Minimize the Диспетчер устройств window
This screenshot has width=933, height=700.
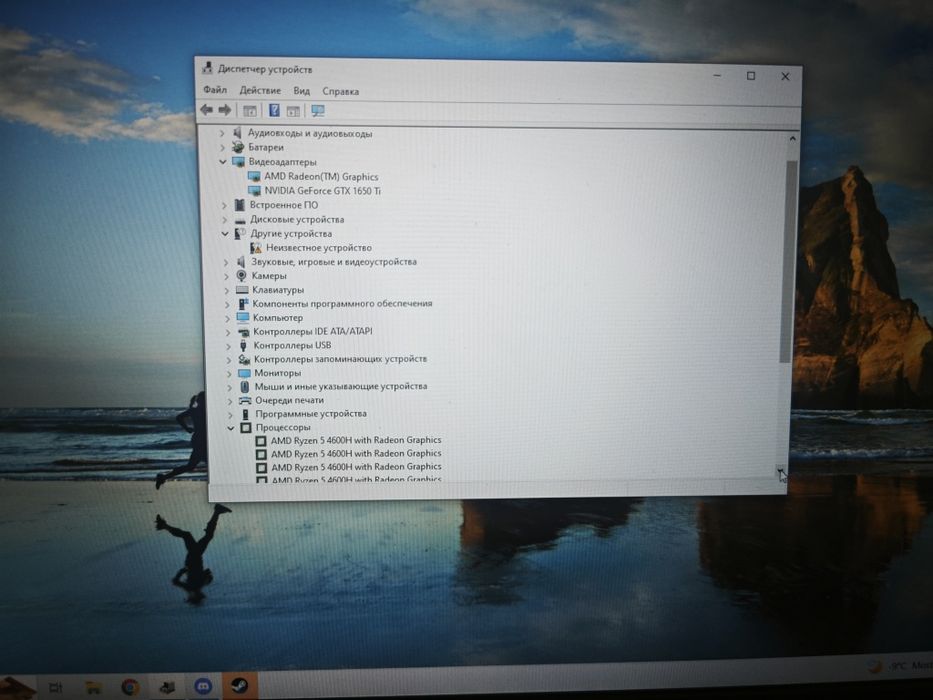click(717, 76)
